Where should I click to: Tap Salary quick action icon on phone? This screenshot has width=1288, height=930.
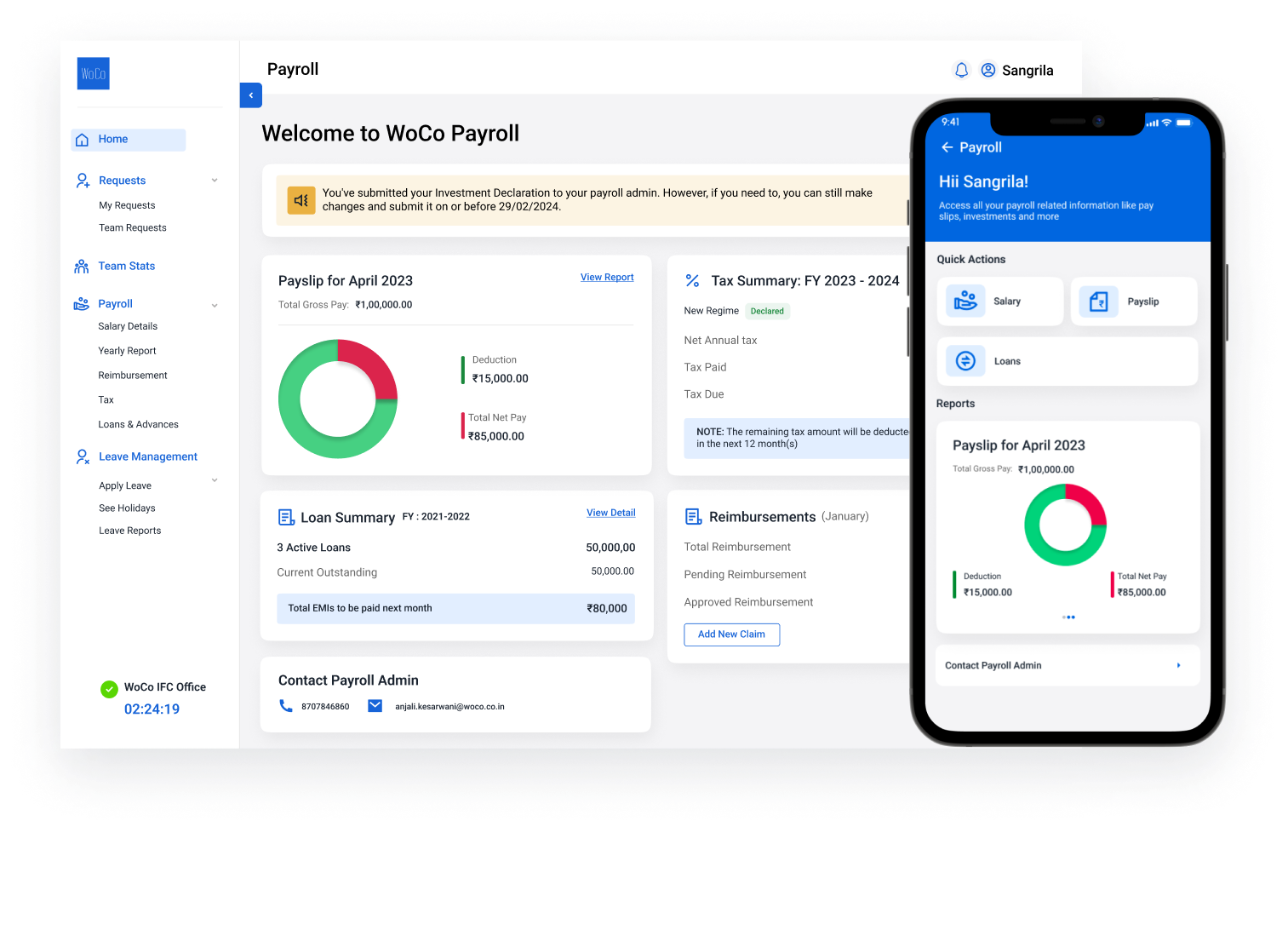(x=965, y=301)
